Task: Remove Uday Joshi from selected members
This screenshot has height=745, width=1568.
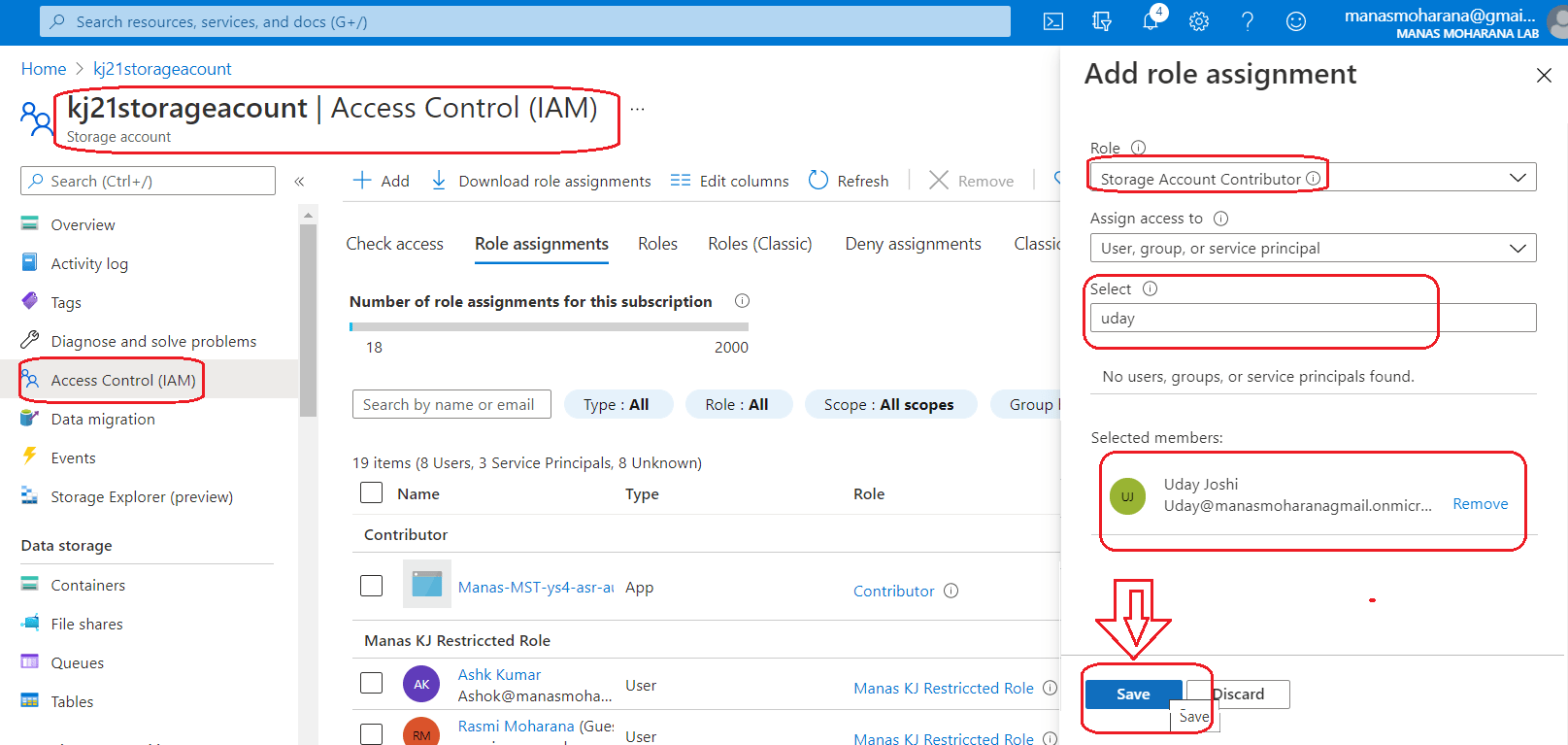Action: (1480, 503)
